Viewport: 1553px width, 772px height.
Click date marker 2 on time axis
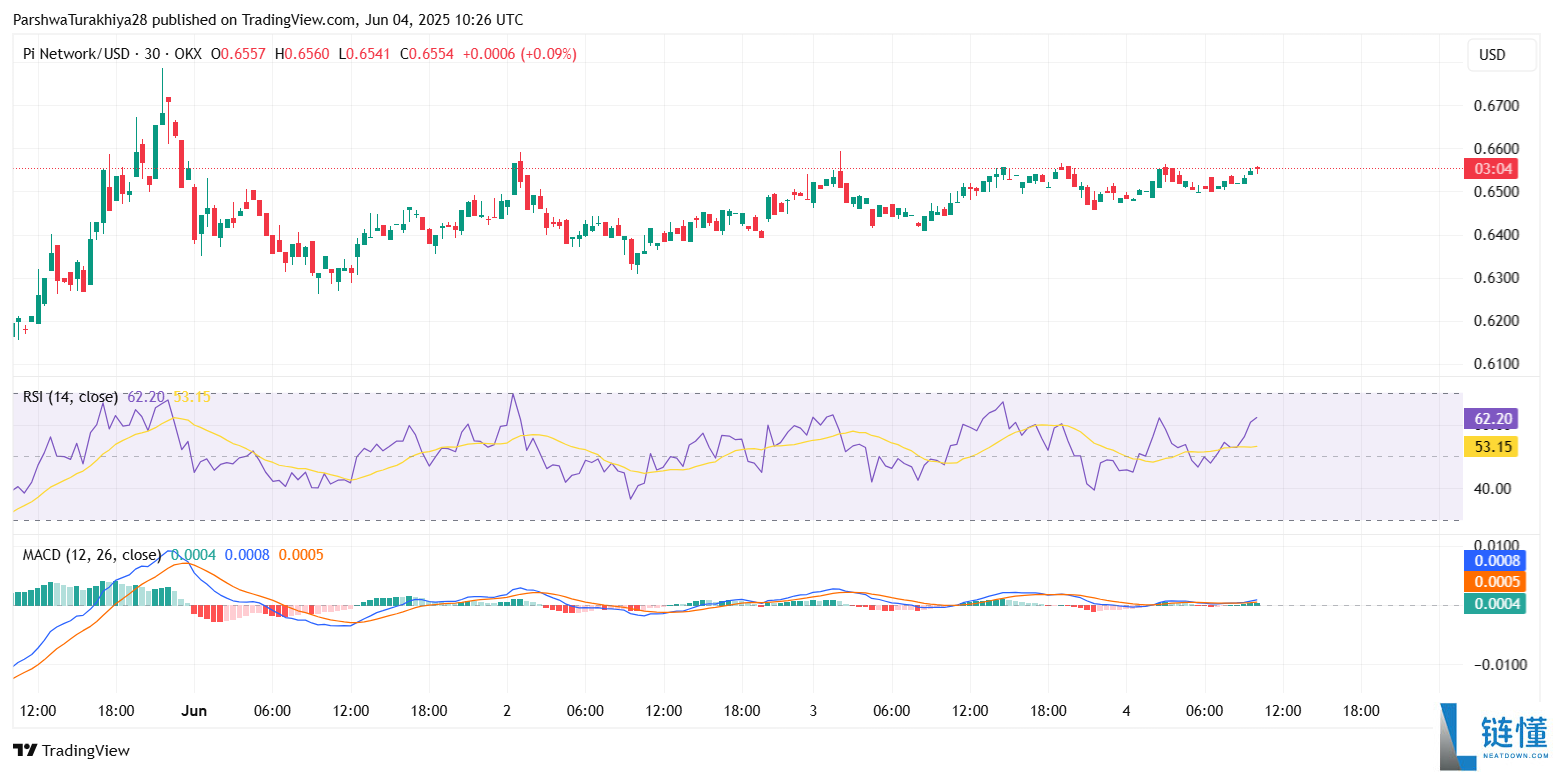click(x=507, y=711)
